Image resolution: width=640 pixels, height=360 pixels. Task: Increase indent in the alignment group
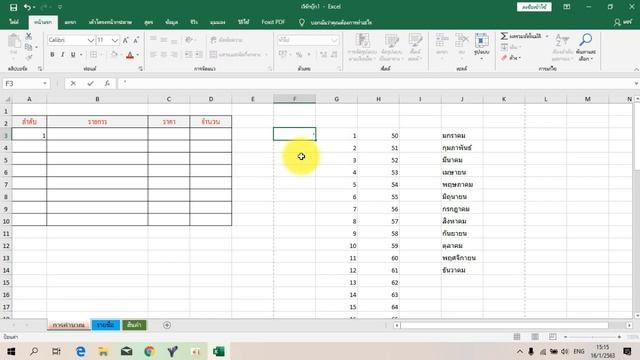(199, 54)
